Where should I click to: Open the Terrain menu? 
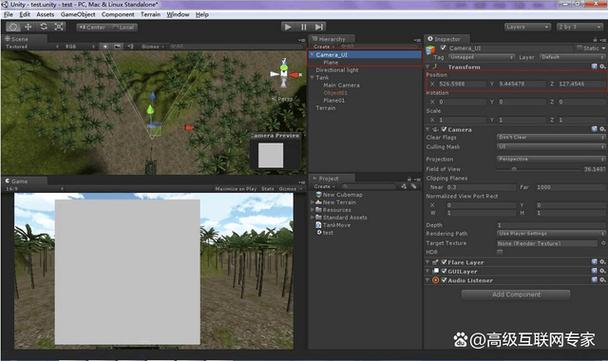(x=150, y=14)
